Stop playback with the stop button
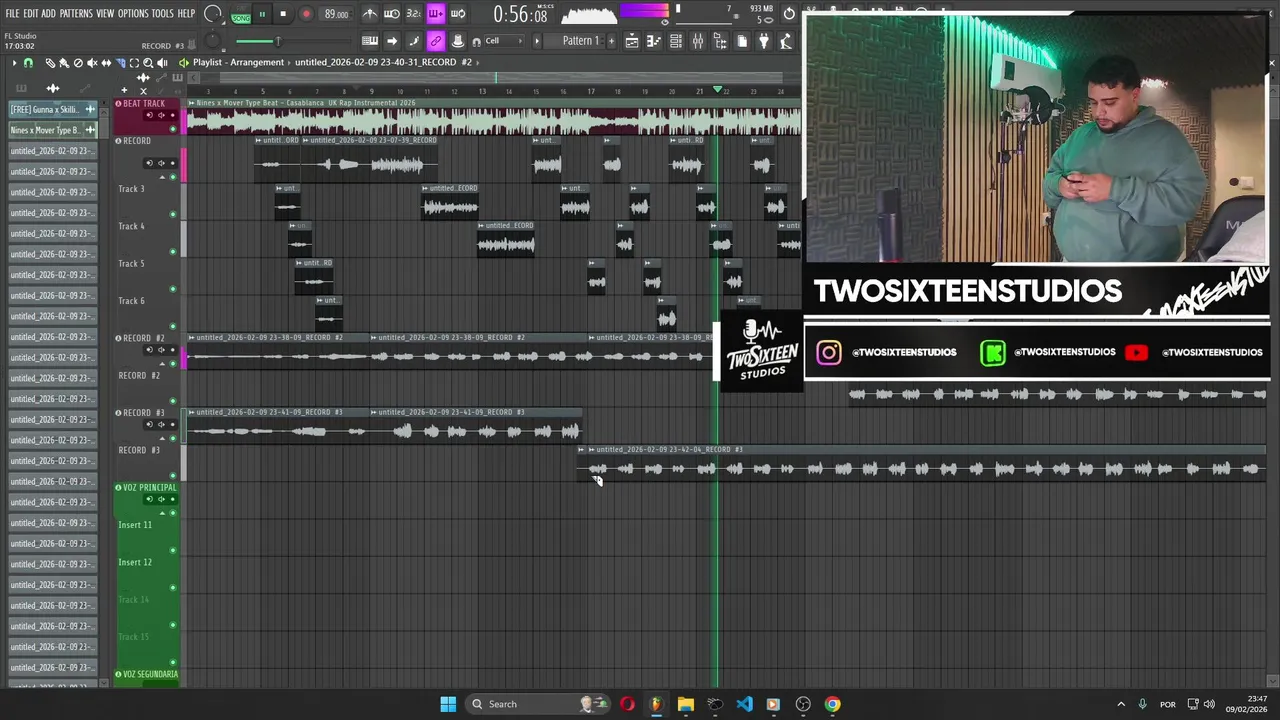1280x720 pixels. point(283,14)
